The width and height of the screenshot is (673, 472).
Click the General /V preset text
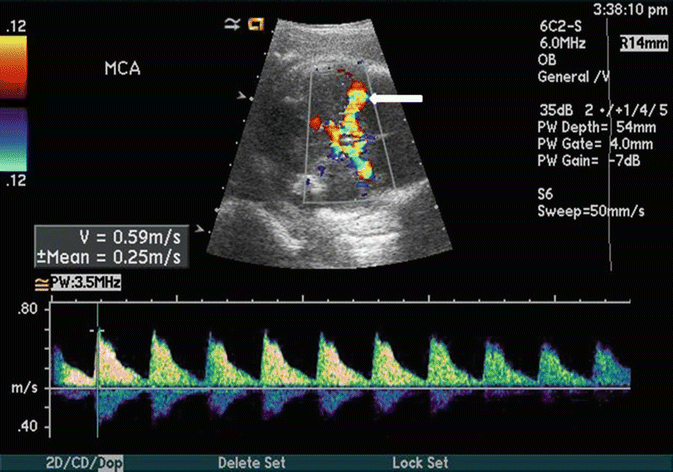(x=573, y=77)
